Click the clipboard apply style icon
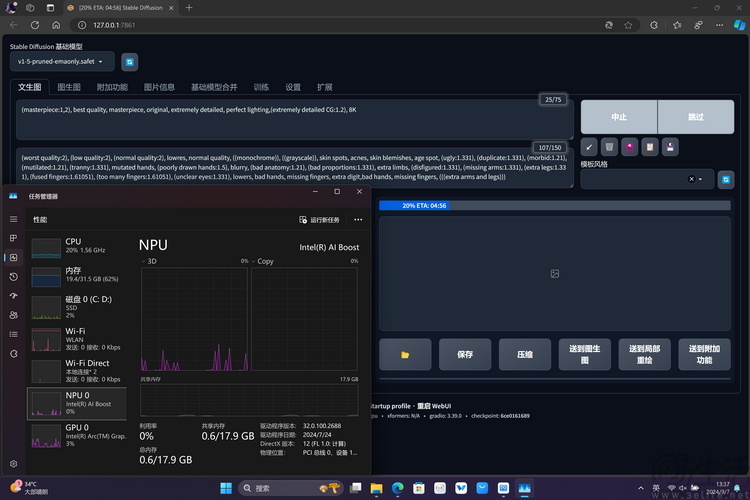Viewport: 750px width, 500px height. 650,147
